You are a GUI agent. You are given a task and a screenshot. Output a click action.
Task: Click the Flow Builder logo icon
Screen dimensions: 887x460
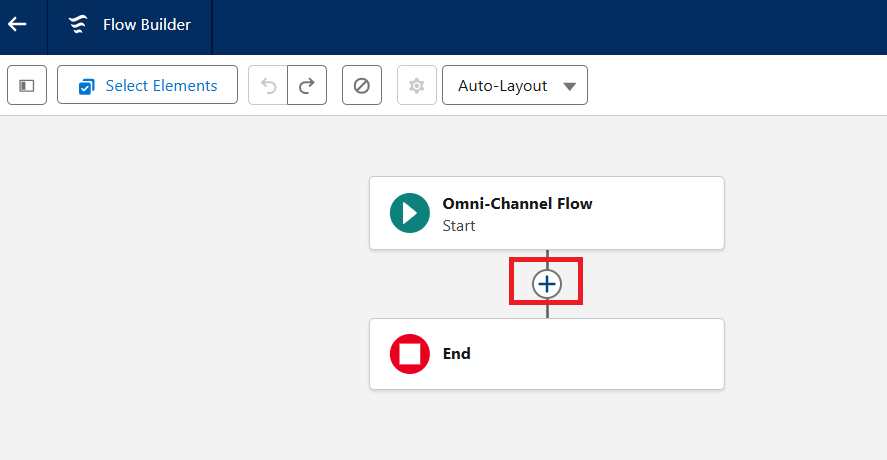click(78, 25)
